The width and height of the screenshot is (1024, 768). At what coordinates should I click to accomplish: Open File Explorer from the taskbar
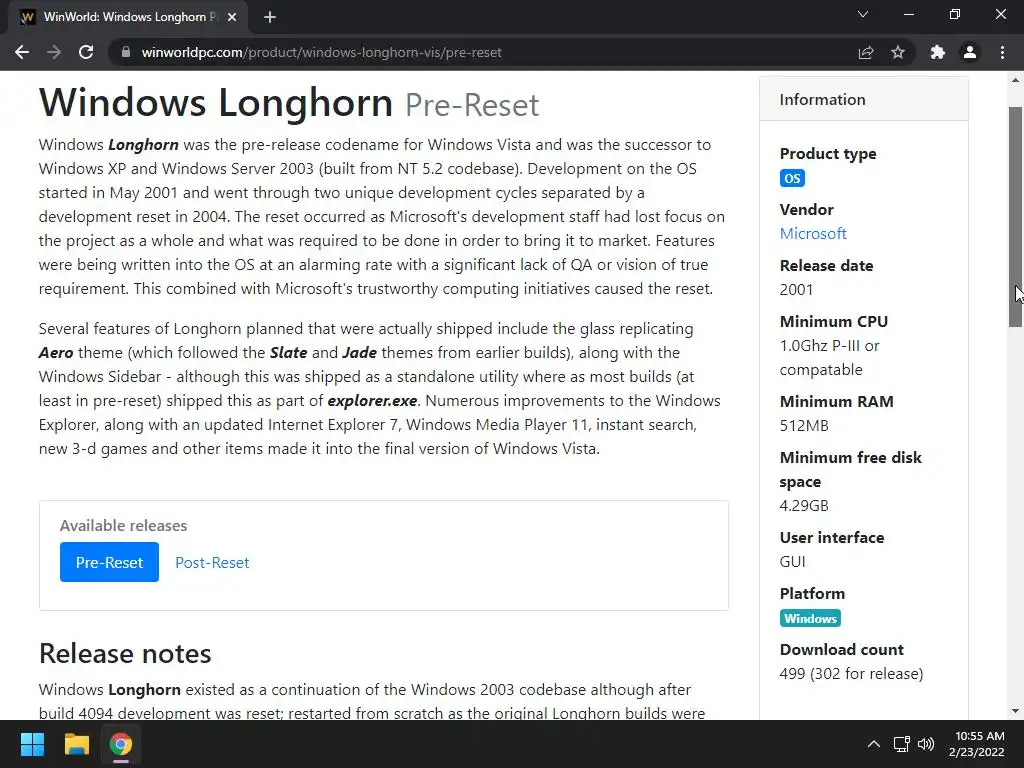(x=76, y=744)
